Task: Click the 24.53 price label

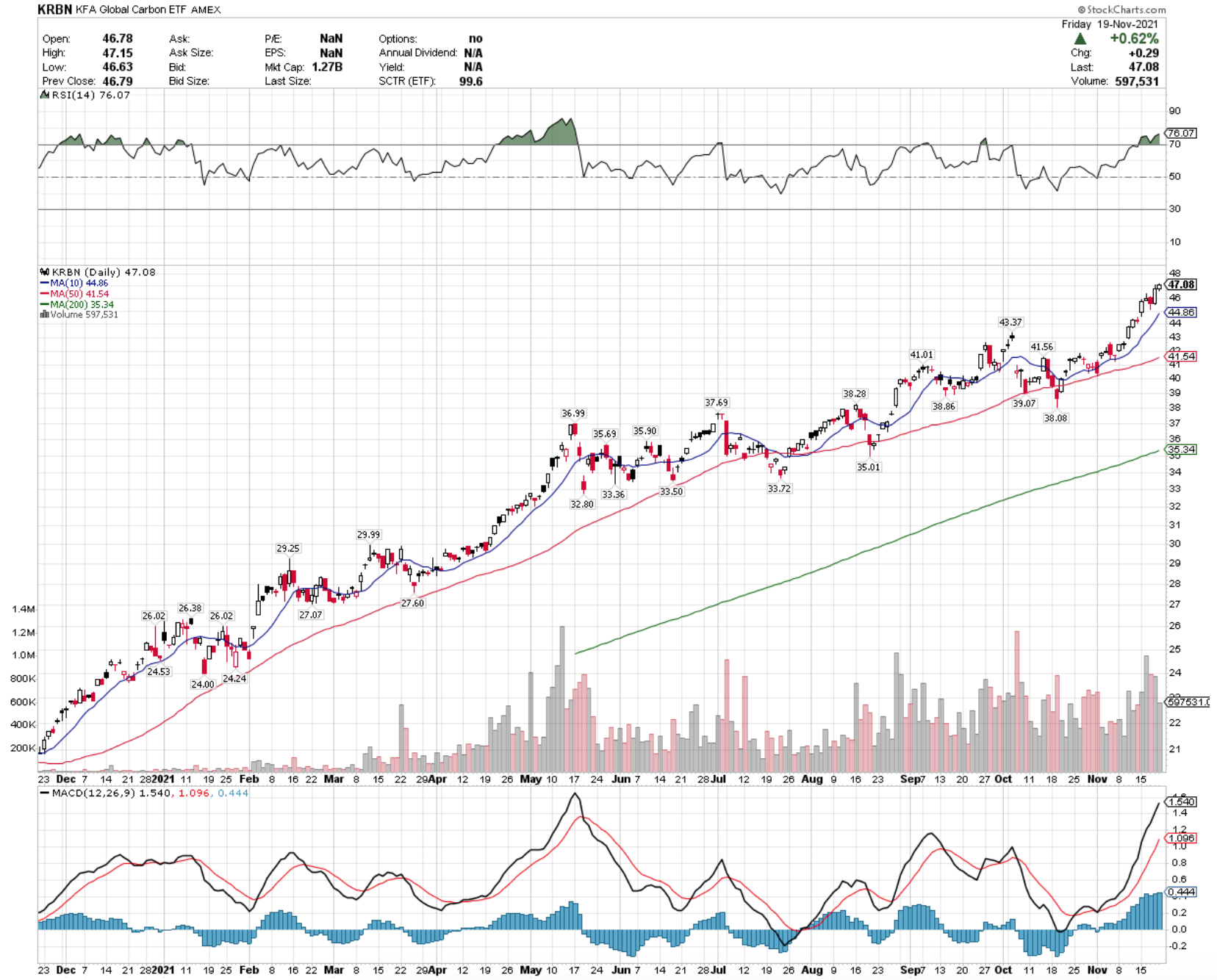Action: [158, 671]
